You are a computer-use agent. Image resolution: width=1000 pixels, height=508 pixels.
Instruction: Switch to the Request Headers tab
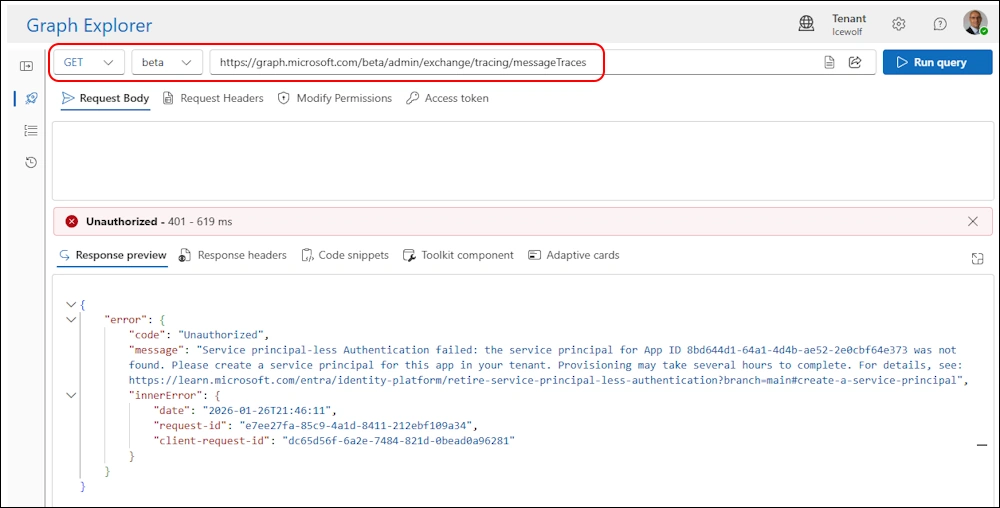coord(213,98)
